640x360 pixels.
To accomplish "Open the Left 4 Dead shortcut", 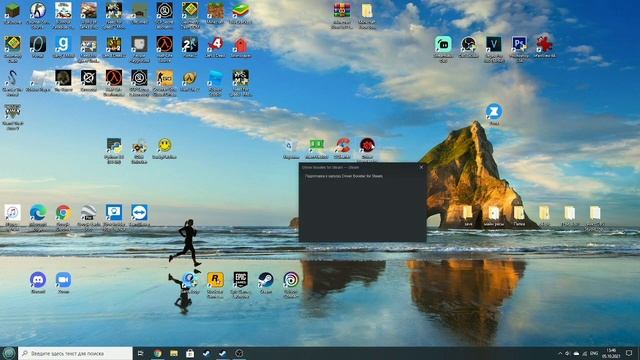I will (x=215, y=44).
